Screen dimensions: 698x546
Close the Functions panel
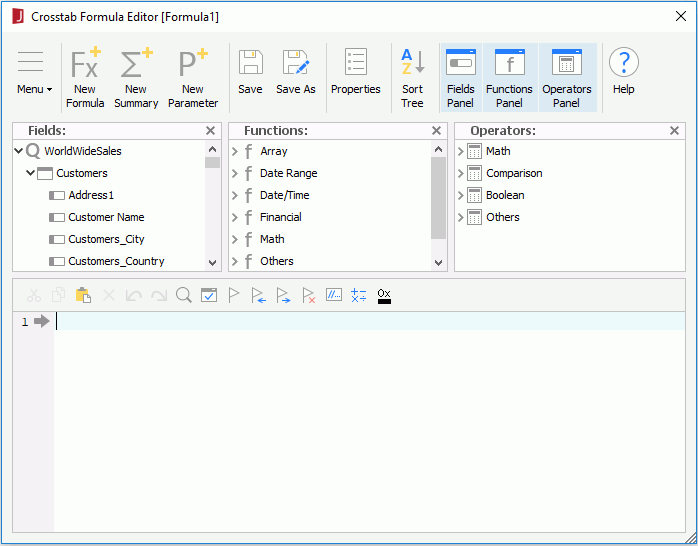436,130
